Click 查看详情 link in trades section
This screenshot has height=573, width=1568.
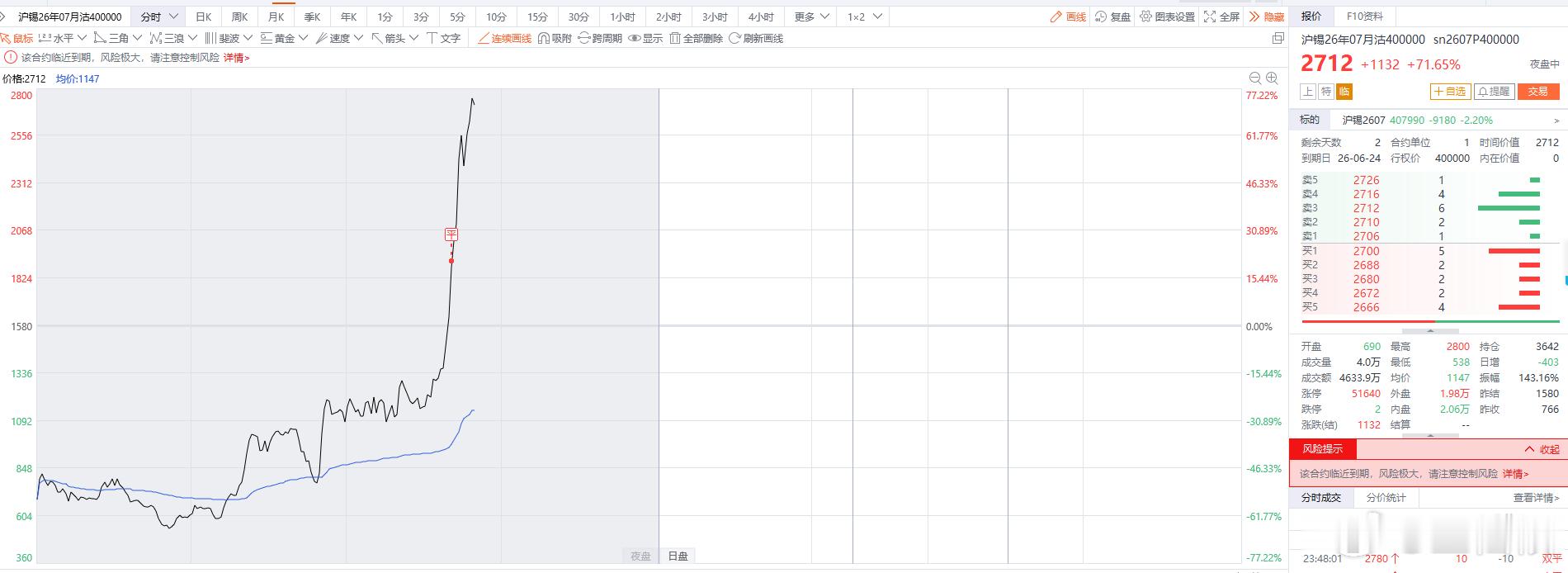1536,498
